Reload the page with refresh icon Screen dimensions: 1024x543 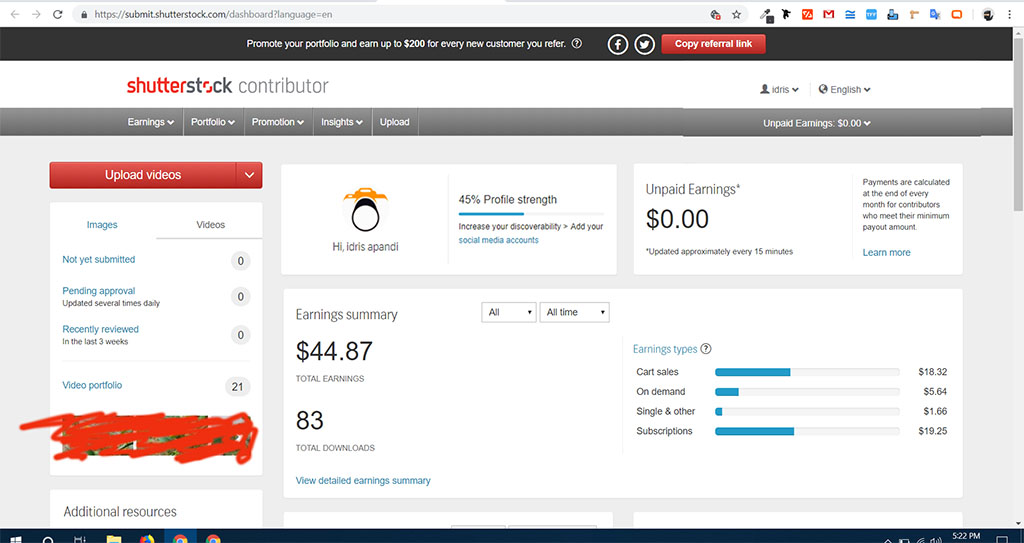pos(57,14)
